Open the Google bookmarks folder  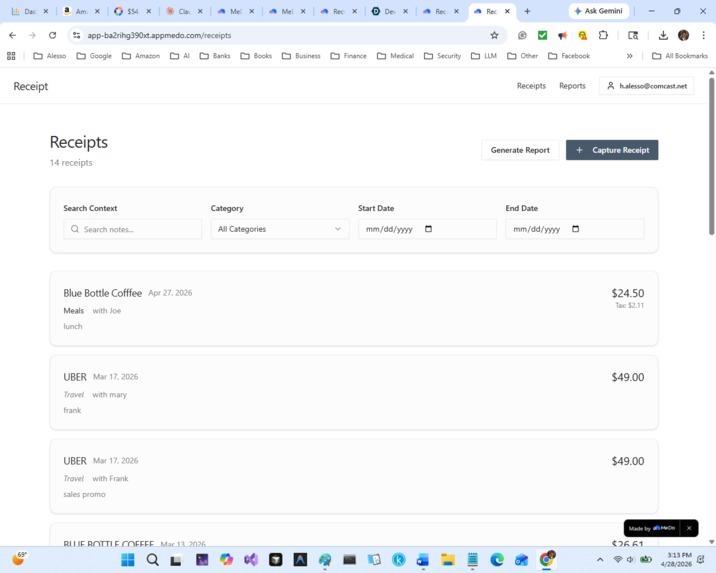94,56
